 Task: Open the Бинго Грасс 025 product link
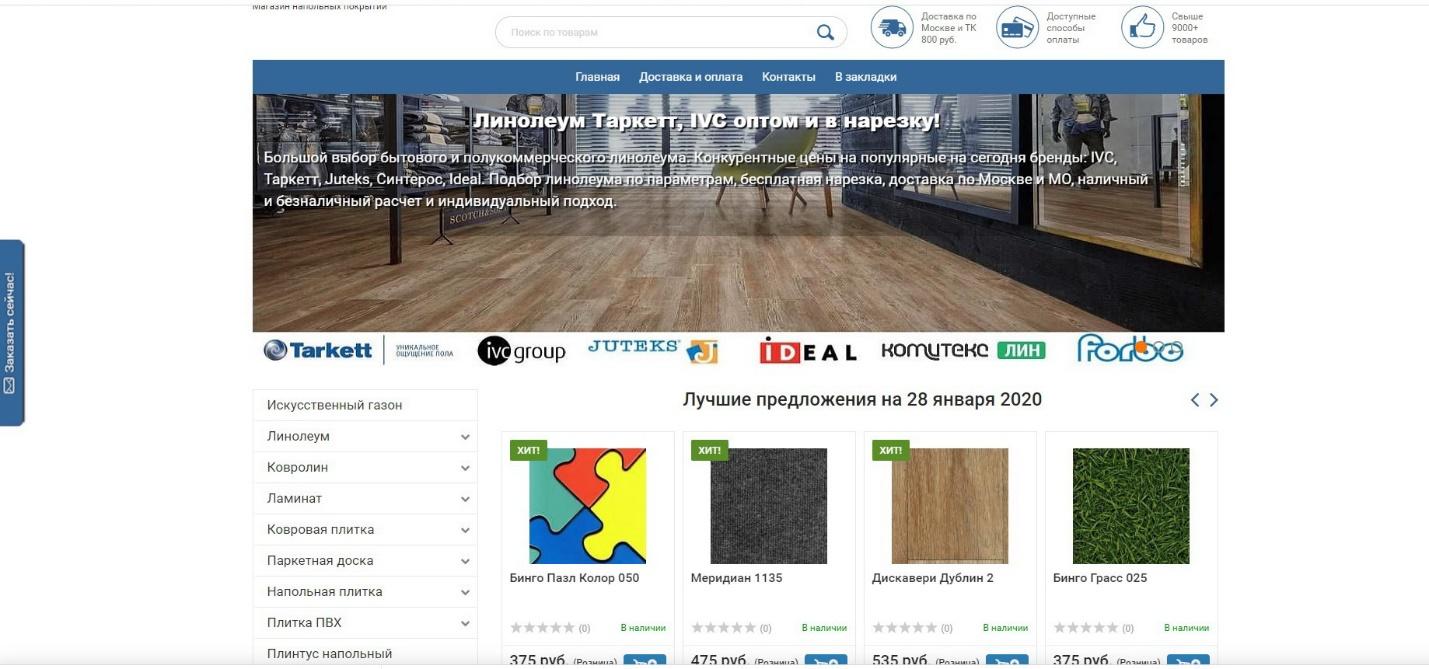(x=1100, y=578)
